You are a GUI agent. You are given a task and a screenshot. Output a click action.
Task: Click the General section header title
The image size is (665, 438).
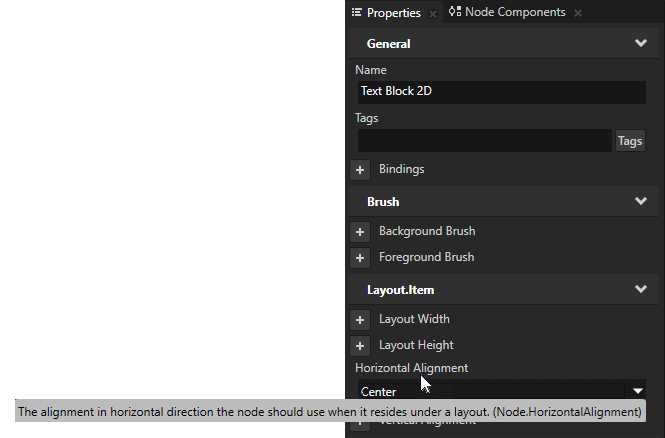point(389,44)
